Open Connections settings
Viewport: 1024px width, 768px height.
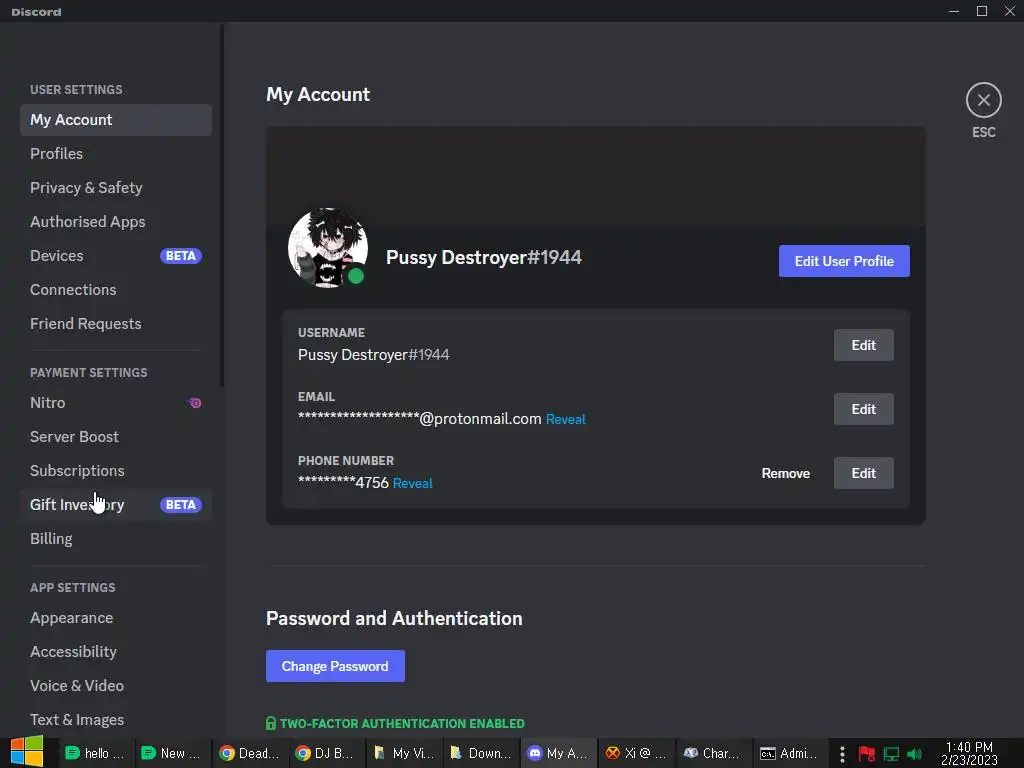click(x=116, y=289)
